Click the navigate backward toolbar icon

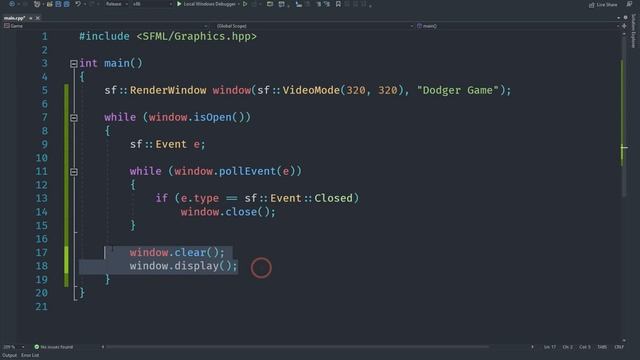coord(11,4)
